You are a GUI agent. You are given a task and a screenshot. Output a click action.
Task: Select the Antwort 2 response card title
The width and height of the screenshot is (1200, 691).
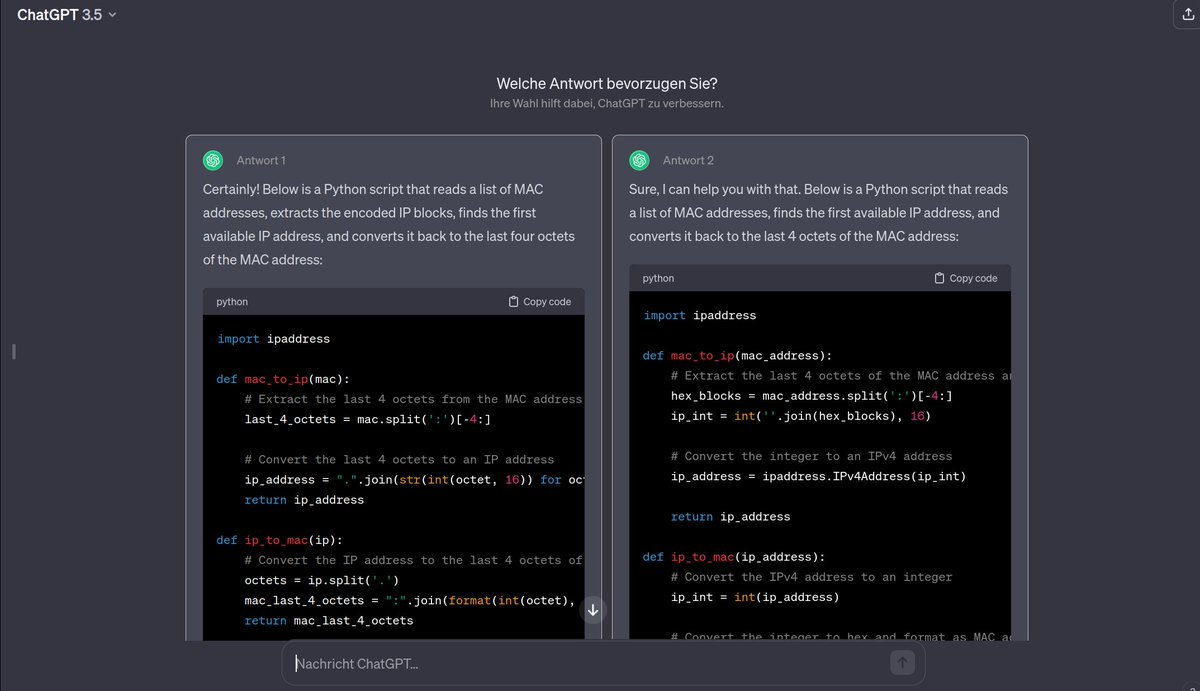coord(688,160)
